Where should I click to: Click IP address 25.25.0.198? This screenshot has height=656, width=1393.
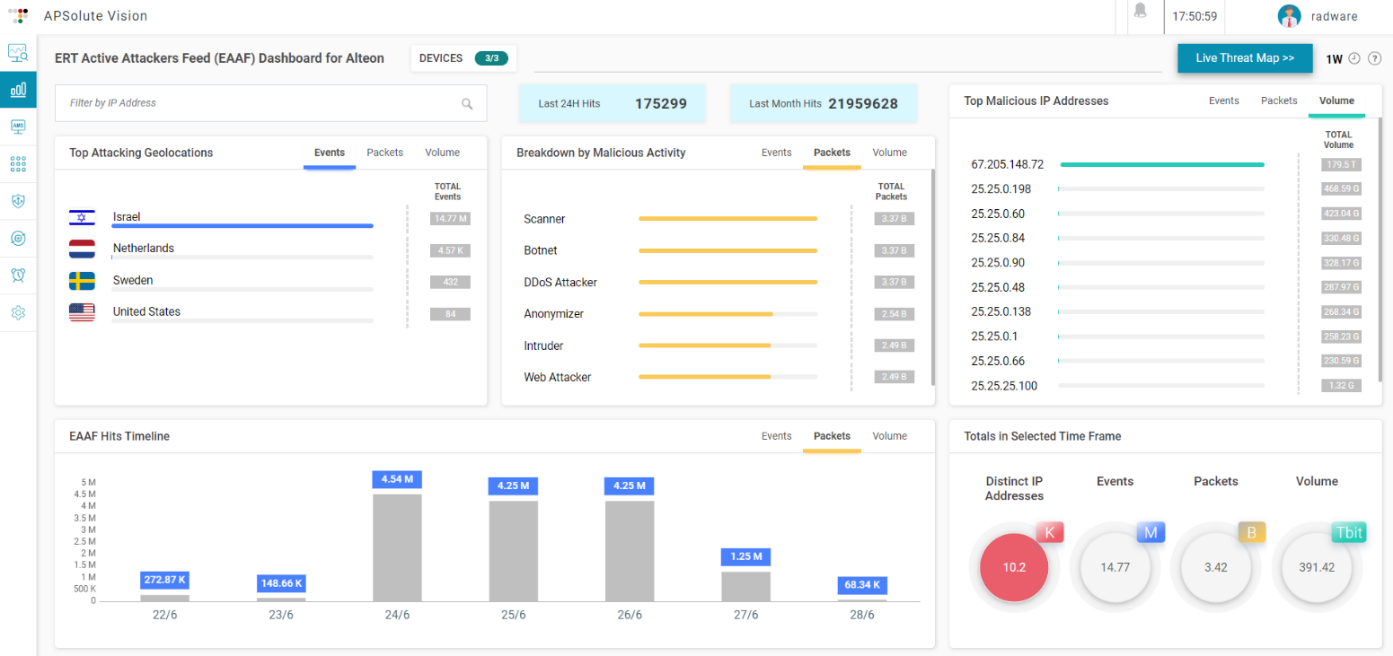click(1001, 189)
